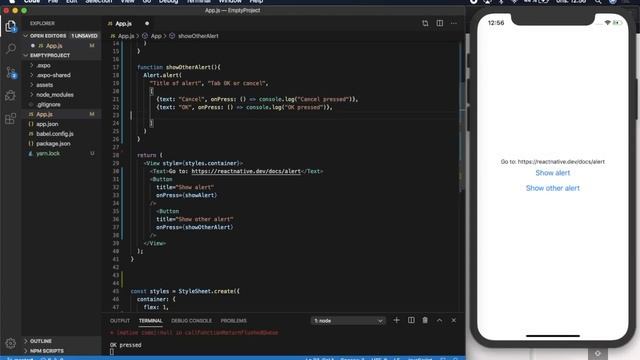Open the Source Control view
The width and height of the screenshot is (640, 360).
11,73
